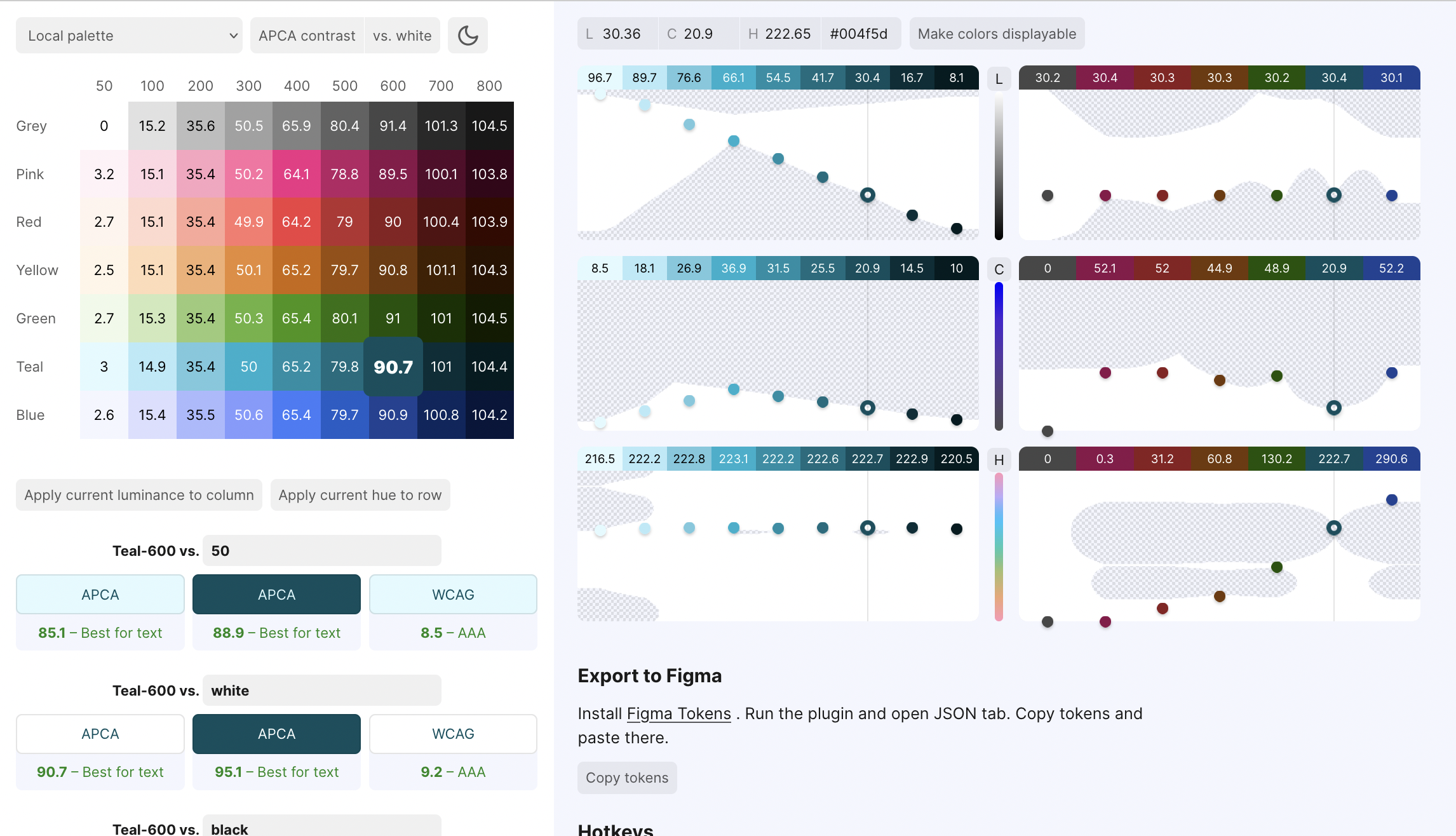Select the 600 column header

(x=393, y=86)
